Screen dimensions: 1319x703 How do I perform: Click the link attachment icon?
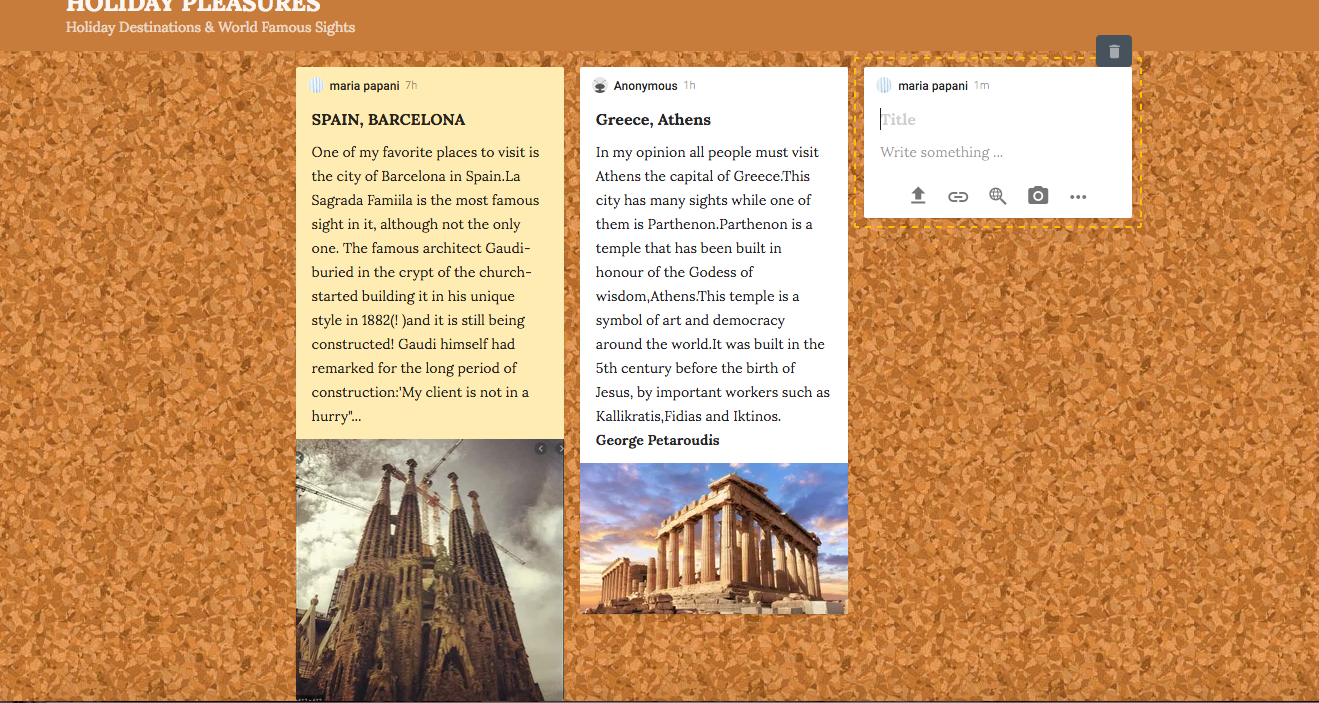[958, 196]
